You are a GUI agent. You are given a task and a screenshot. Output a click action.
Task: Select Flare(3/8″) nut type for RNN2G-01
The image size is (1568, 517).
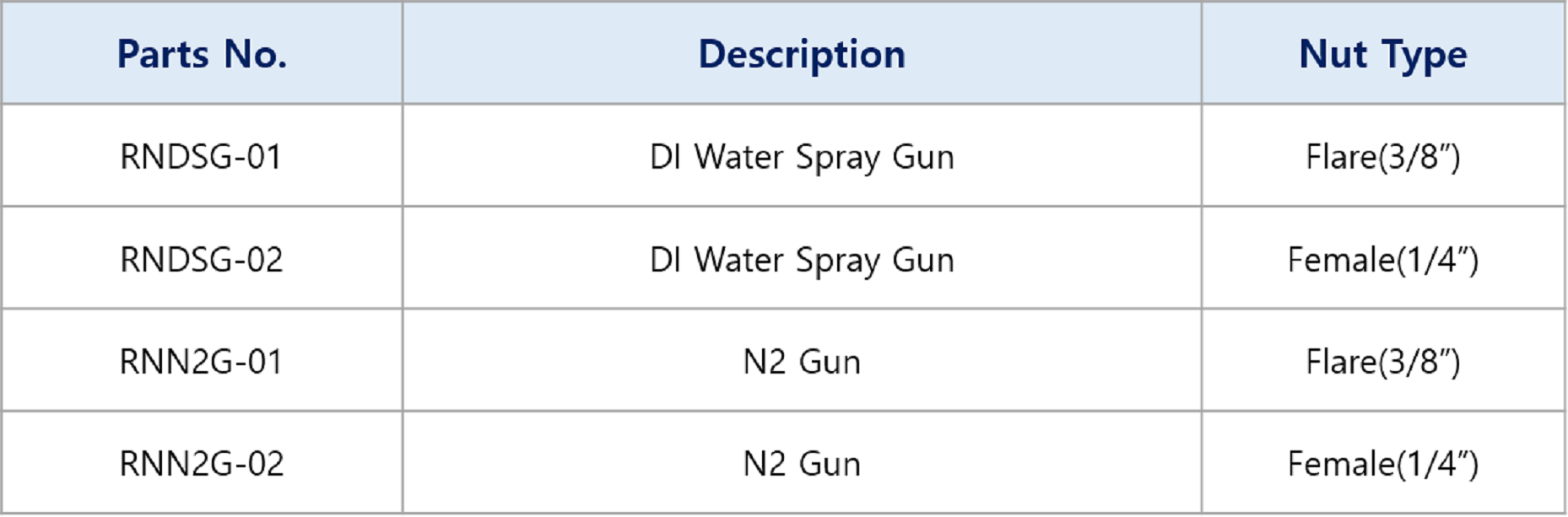click(x=1382, y=362)
